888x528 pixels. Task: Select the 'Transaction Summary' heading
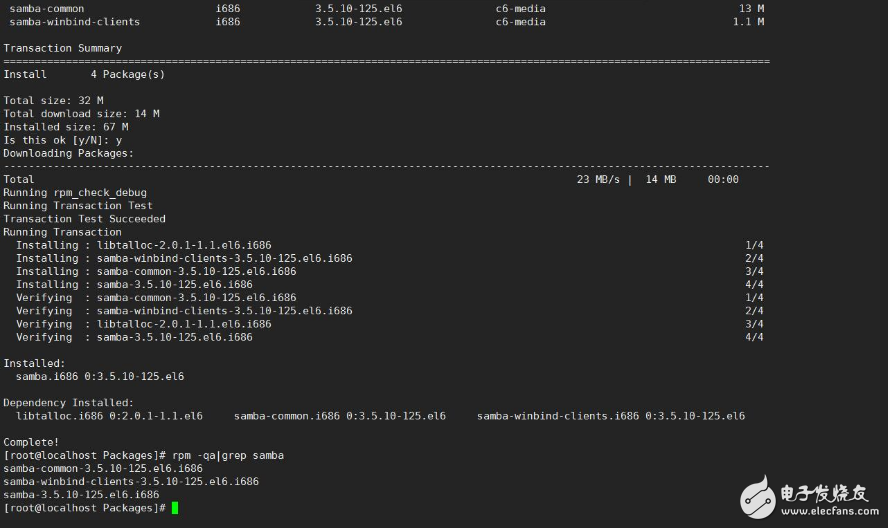[x=62, y=48]
